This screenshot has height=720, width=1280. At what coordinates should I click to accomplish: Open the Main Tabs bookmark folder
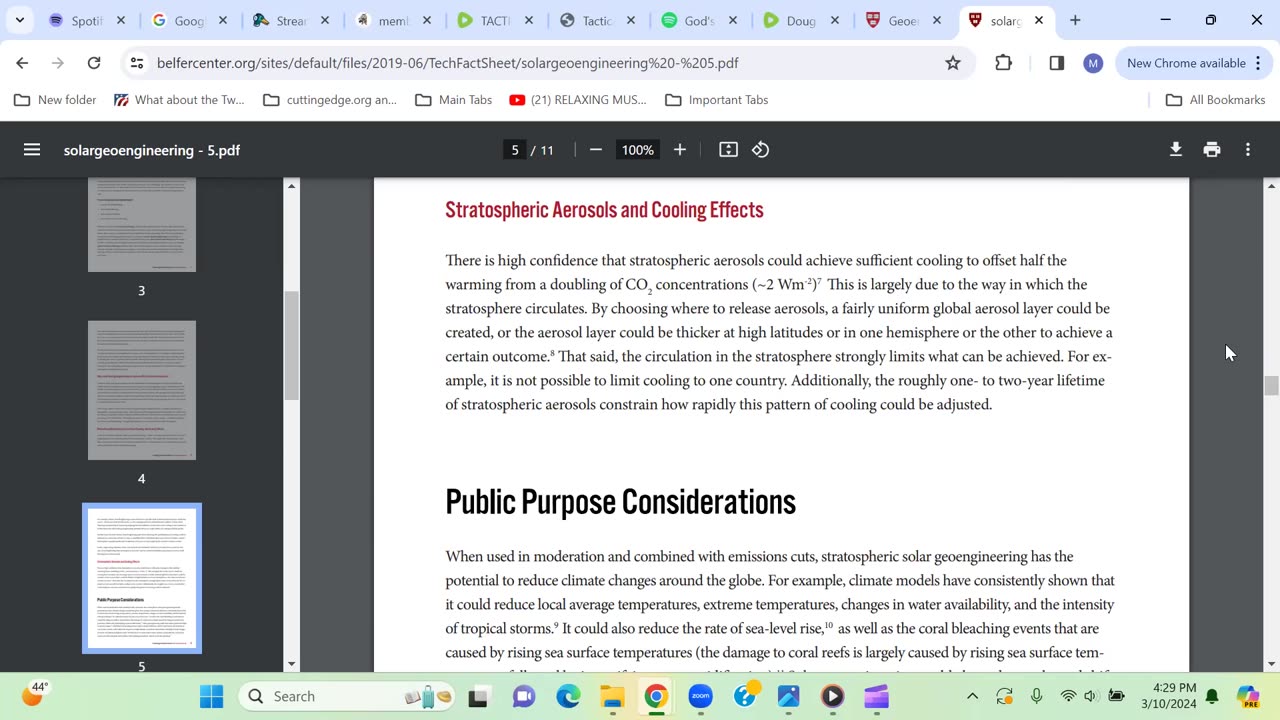tap(453, 100)
